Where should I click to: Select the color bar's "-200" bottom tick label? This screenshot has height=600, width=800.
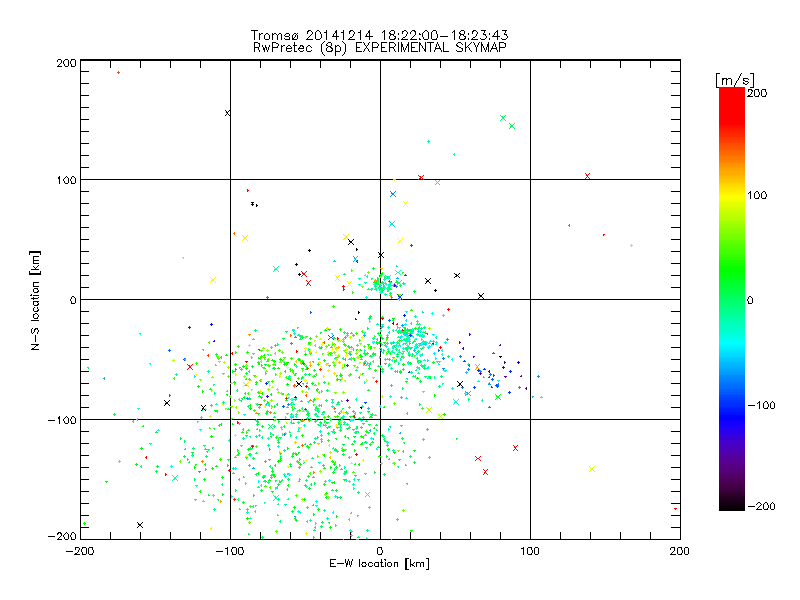[x=762, y=507]
